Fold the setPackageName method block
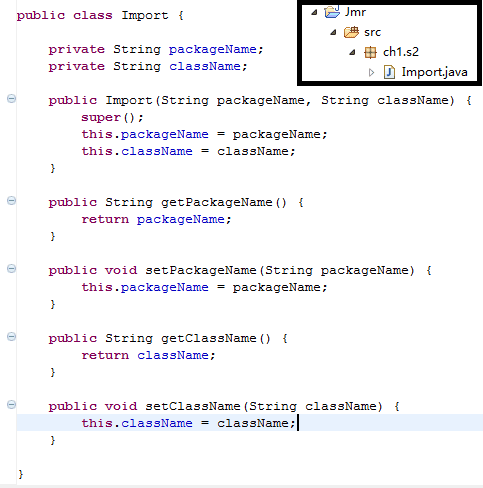 click(x=11, y=269)
